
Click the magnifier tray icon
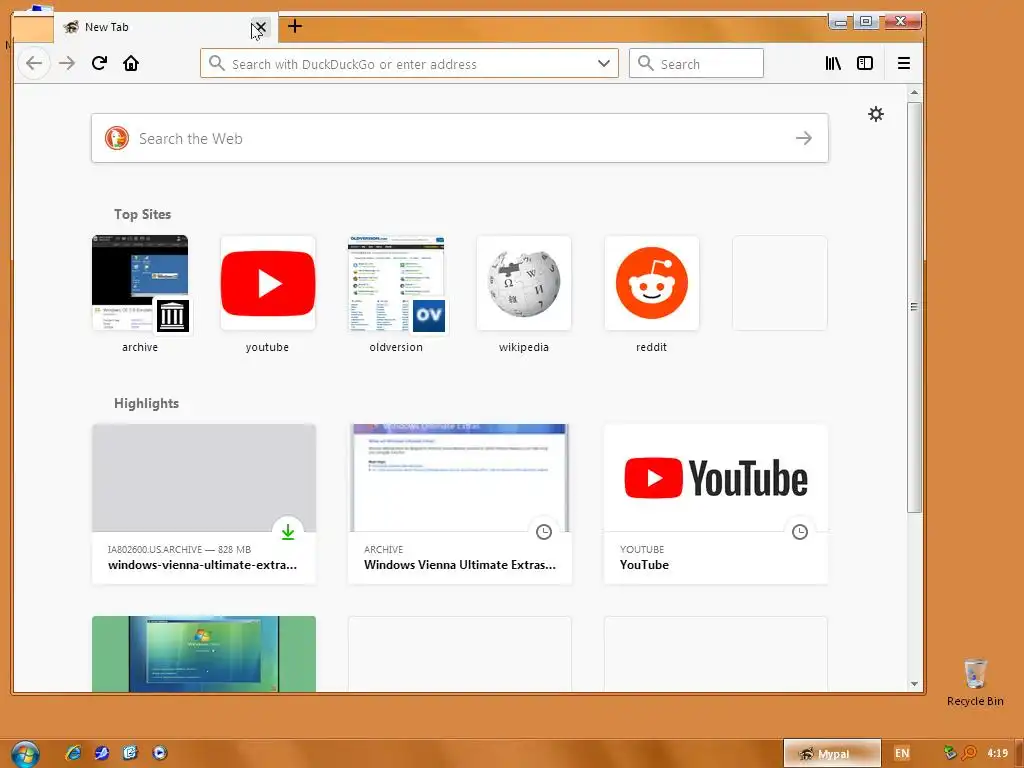coord(969,753)
